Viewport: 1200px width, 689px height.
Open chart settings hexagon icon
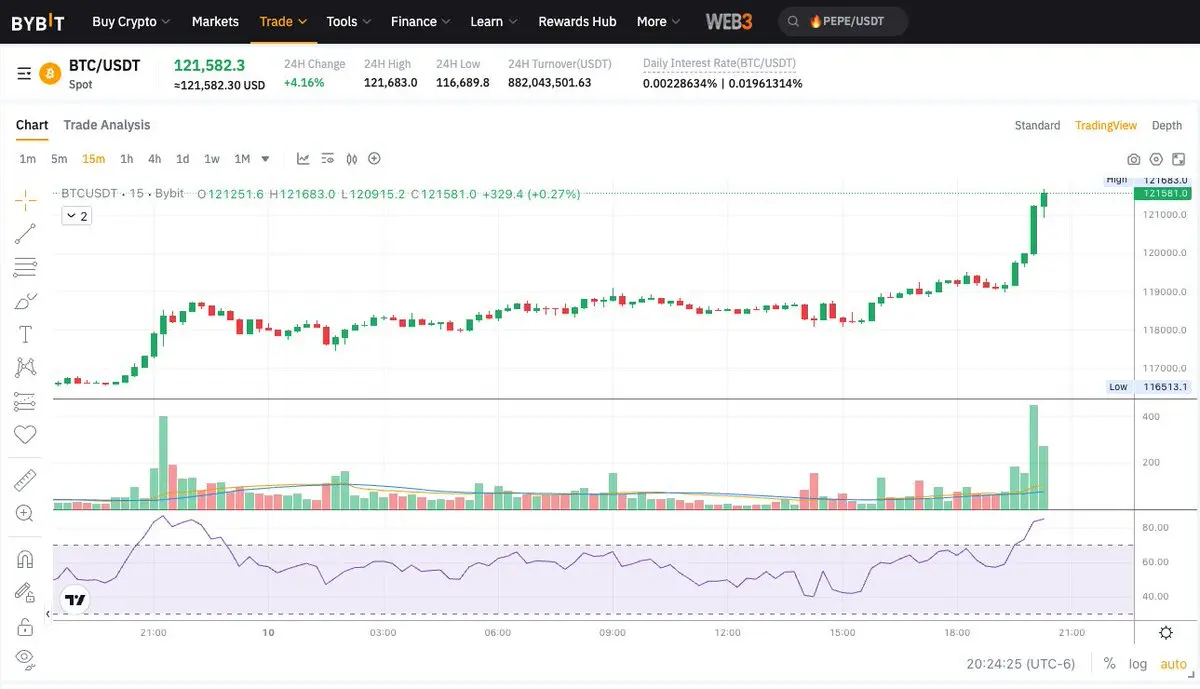click(x=1156, y=159)
